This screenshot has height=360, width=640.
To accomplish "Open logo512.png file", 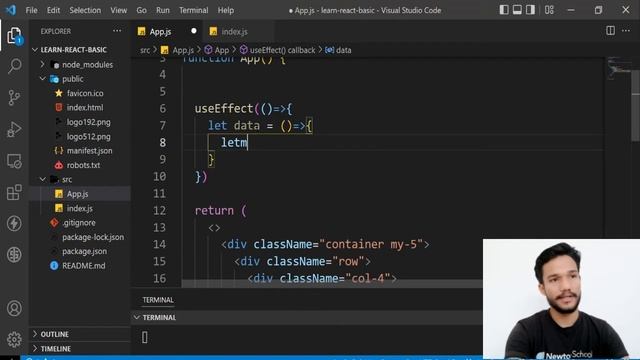I will click(88, 136).
